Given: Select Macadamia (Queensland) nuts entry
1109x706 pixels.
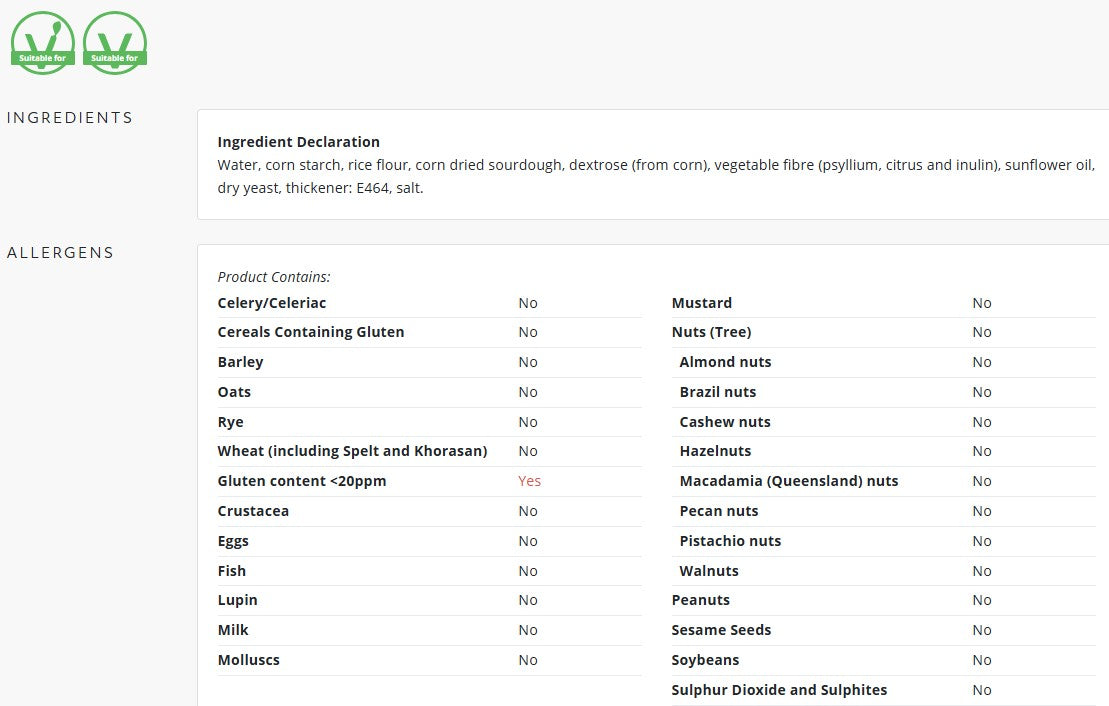Looking at the screenshot, I should 789,481.
